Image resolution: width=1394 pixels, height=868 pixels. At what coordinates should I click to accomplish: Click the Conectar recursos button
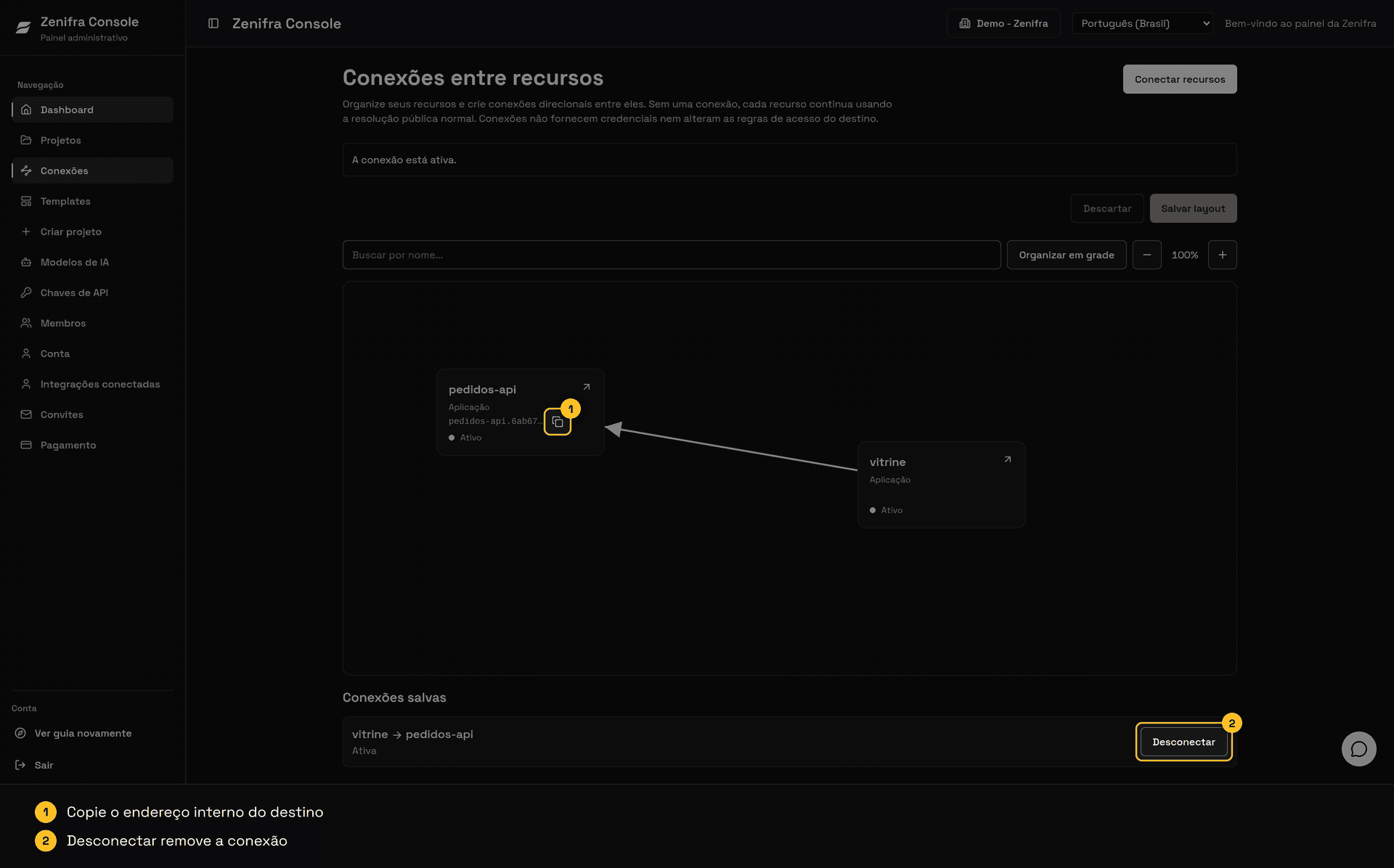point(1180,79)
